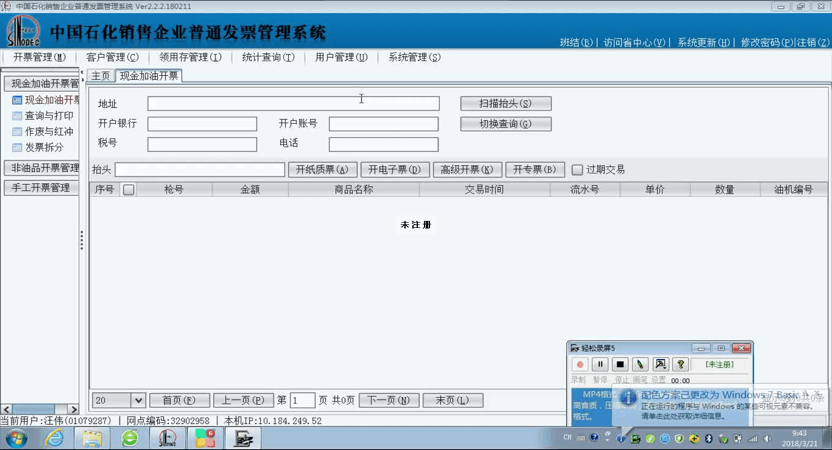The height and width of the screenshot is (450, 832).
Task: Pause the recording in 轻松录屏5
Action: click(600, 364)
